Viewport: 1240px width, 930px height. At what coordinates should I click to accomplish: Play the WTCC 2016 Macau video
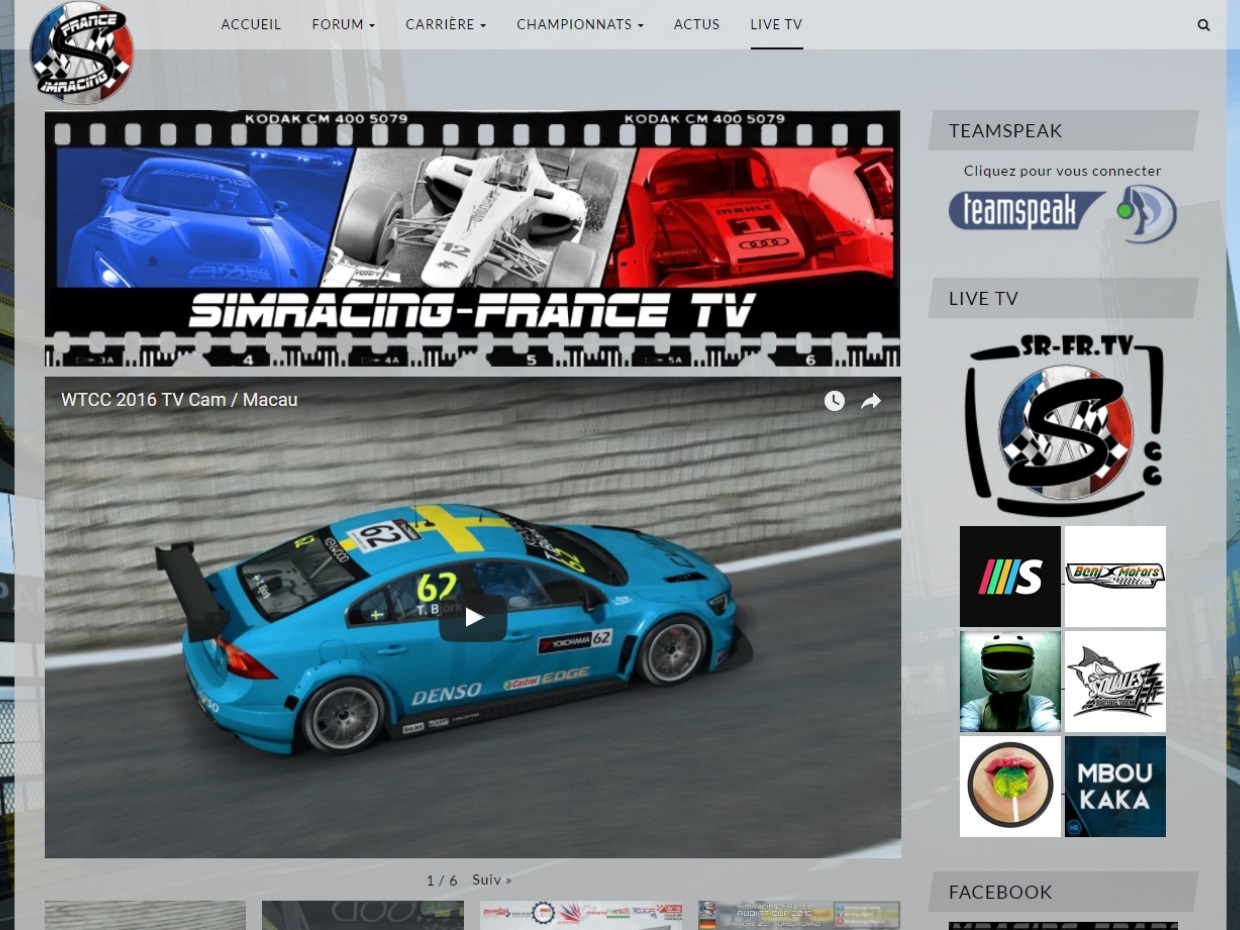click(473, 618)
